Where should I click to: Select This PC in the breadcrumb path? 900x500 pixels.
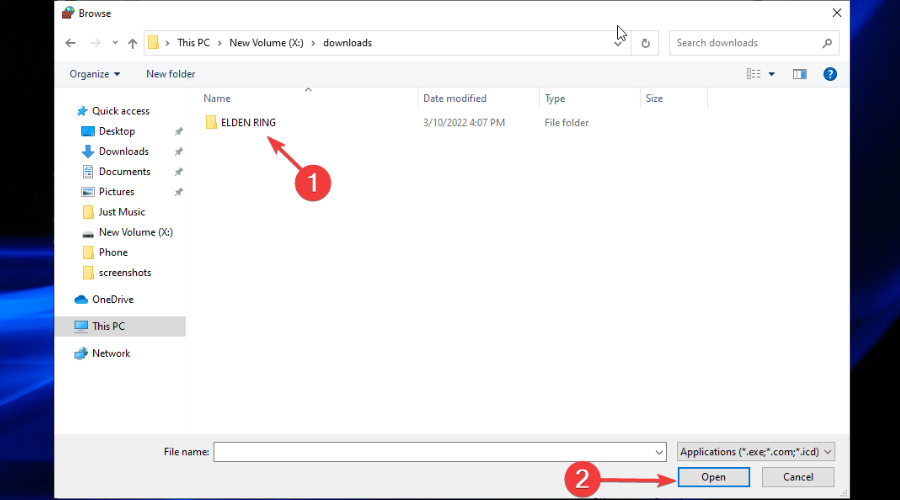(193, 42)
